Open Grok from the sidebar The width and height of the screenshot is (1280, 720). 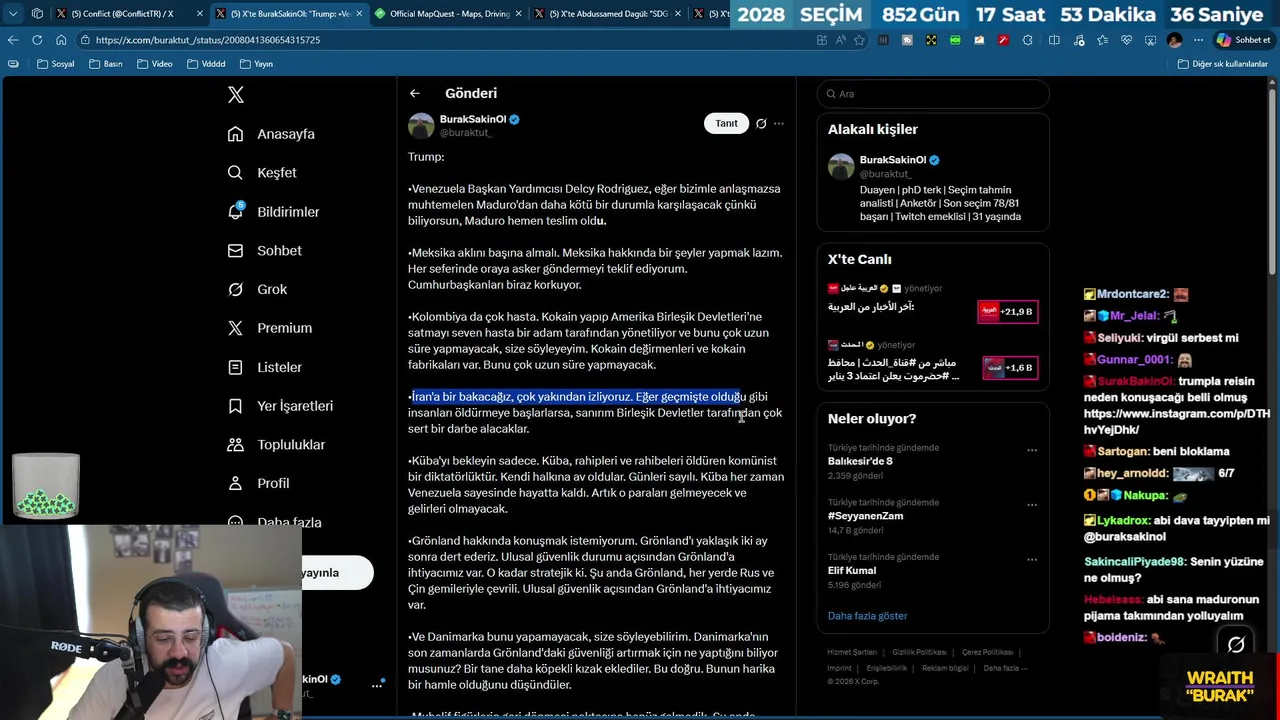257,289
